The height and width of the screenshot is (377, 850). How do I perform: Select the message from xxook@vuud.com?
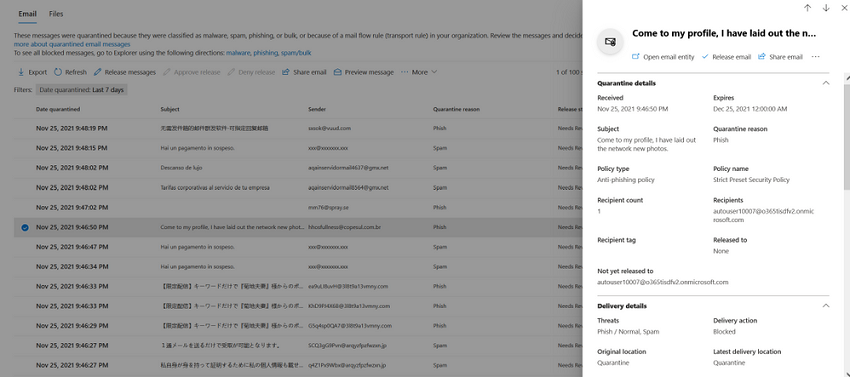(298, 129)
